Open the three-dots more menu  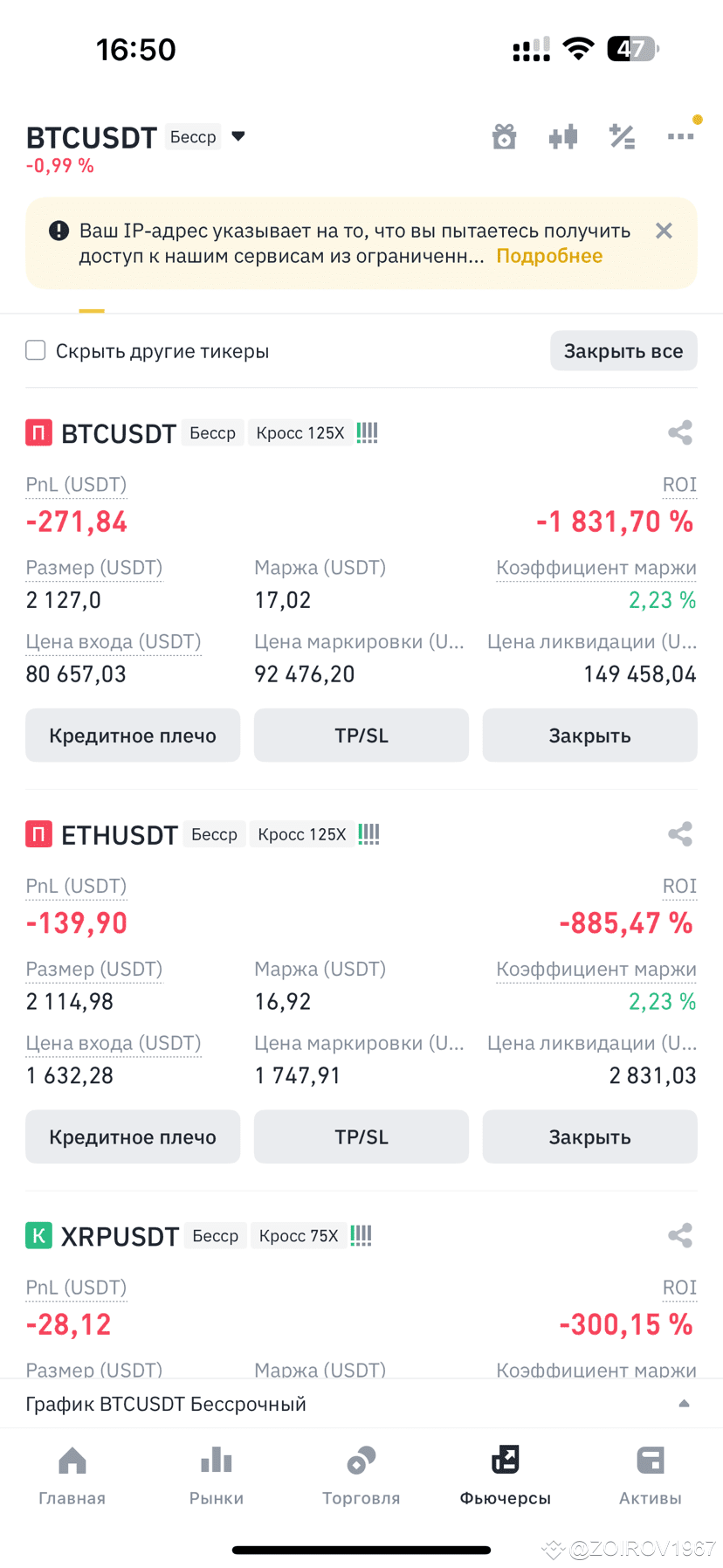click(x=680, y=136)
